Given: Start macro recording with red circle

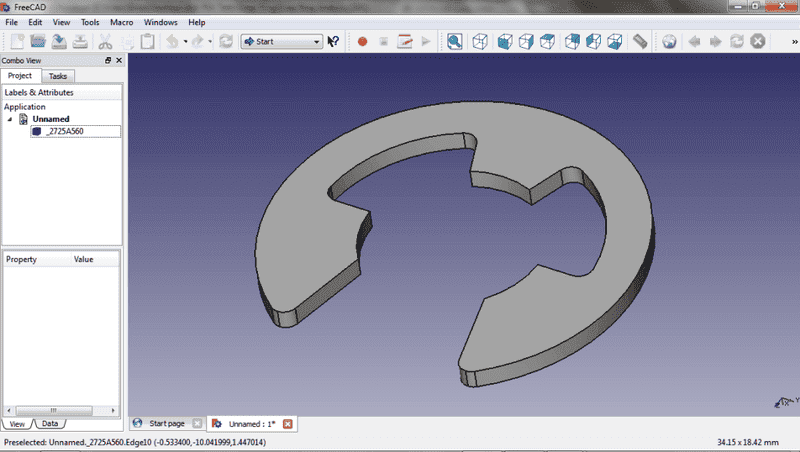Looking at the screenshot, I should (362, 42).
